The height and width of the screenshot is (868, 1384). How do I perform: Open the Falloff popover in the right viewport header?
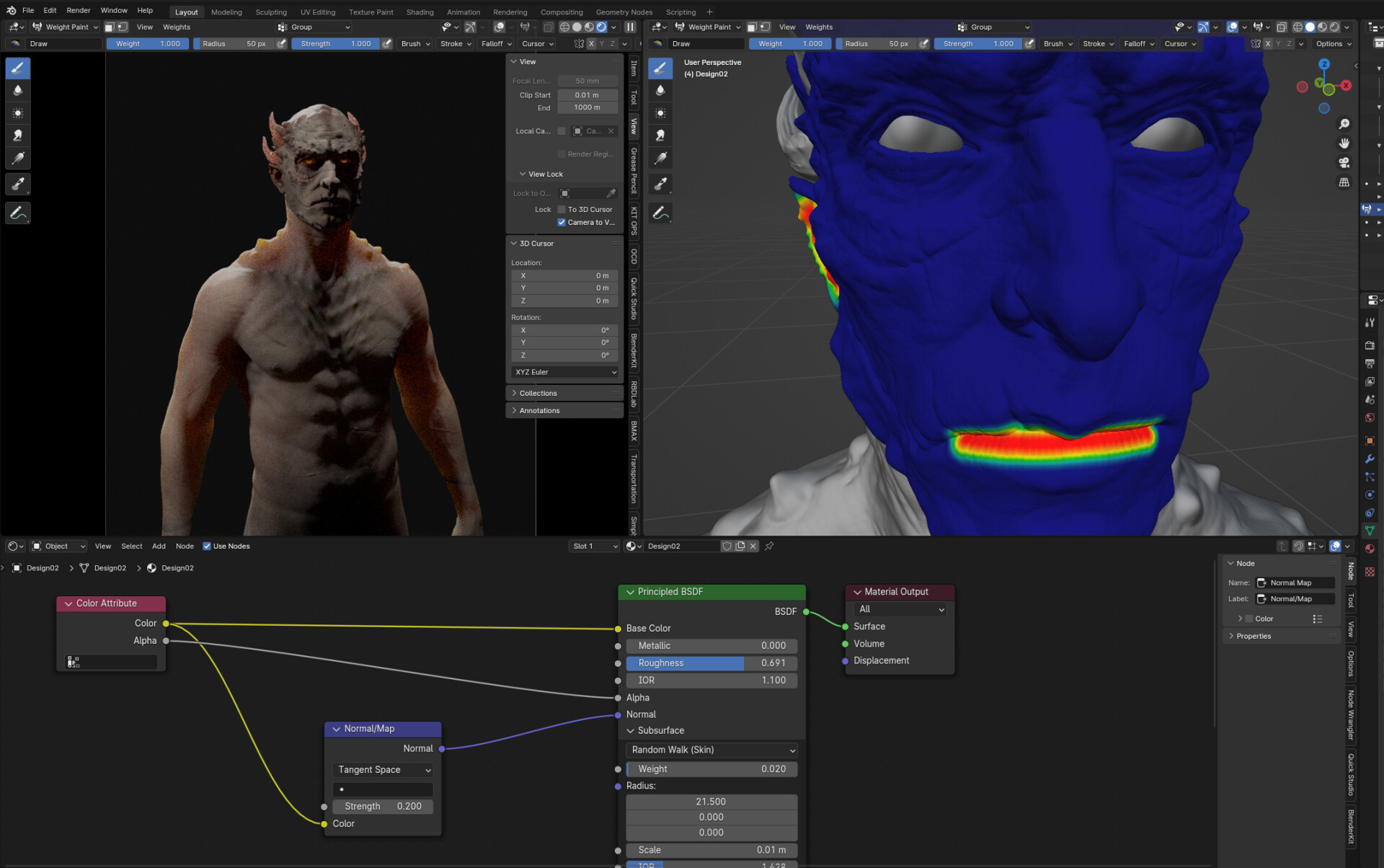coord(1138,43)
